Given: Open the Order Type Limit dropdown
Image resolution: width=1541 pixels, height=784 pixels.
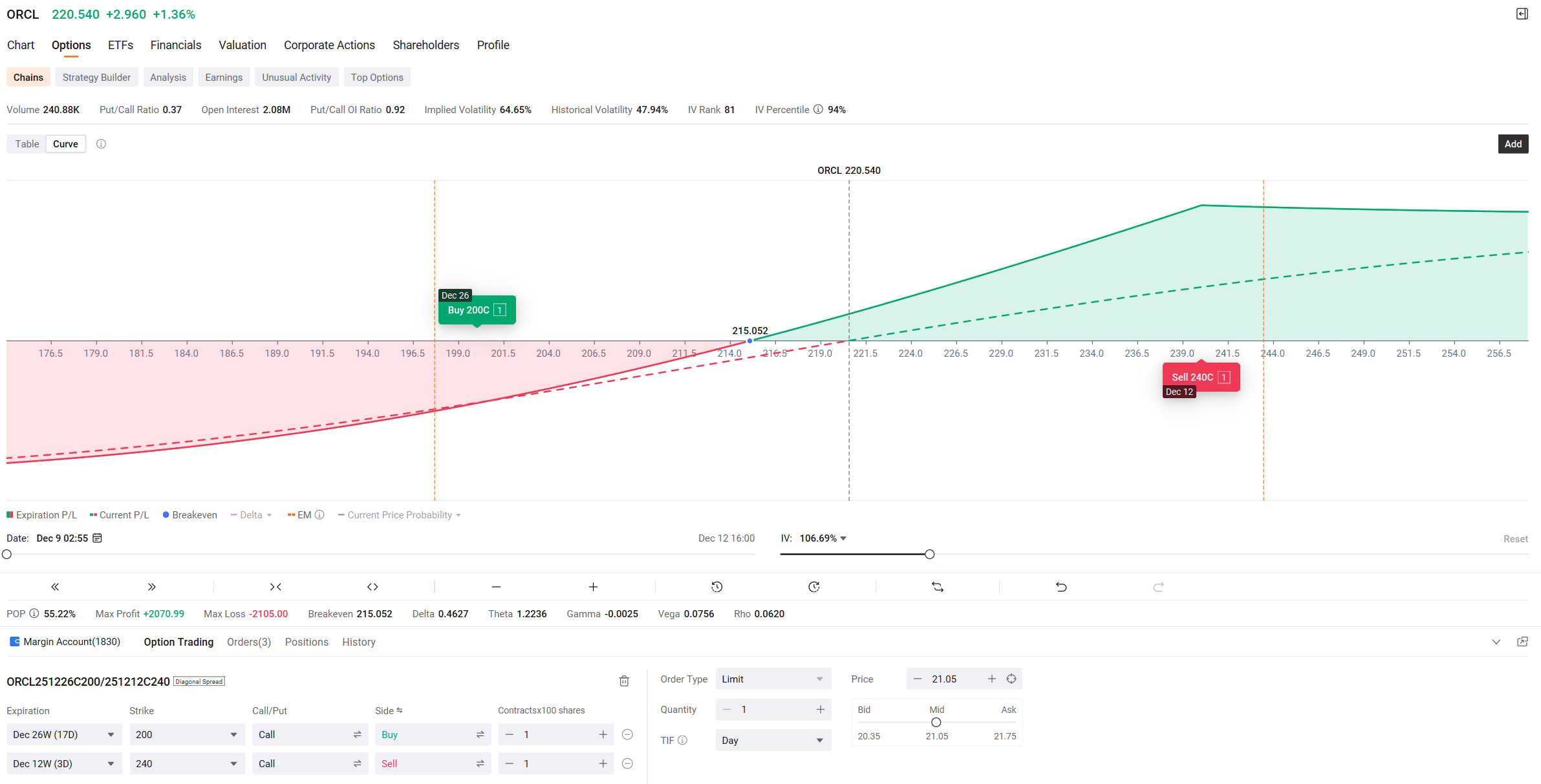Looking at the screenshot, I should pos(773,679).
